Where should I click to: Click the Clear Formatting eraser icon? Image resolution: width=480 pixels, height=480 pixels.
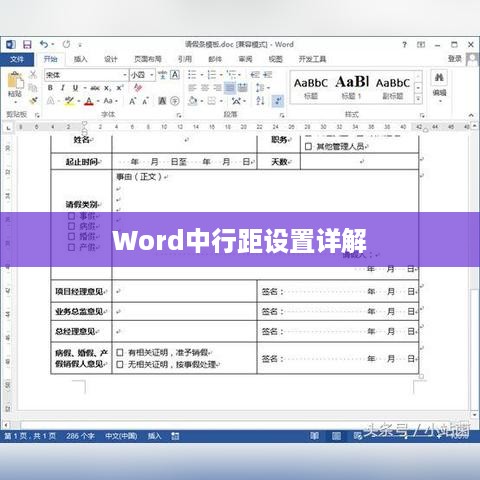coord(138,88)
